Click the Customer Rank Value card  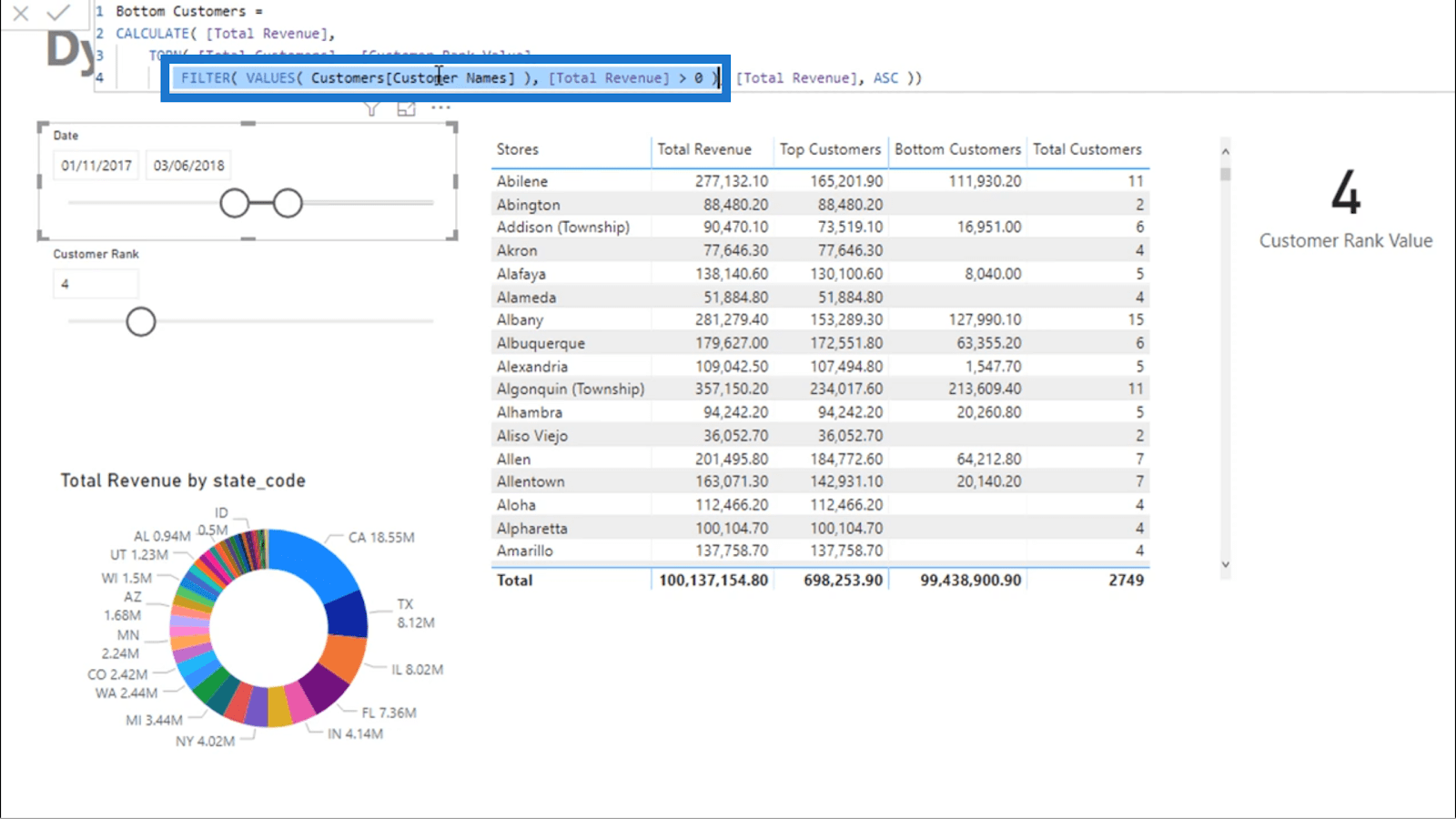pyautogui.click(x=1346, y=211)
